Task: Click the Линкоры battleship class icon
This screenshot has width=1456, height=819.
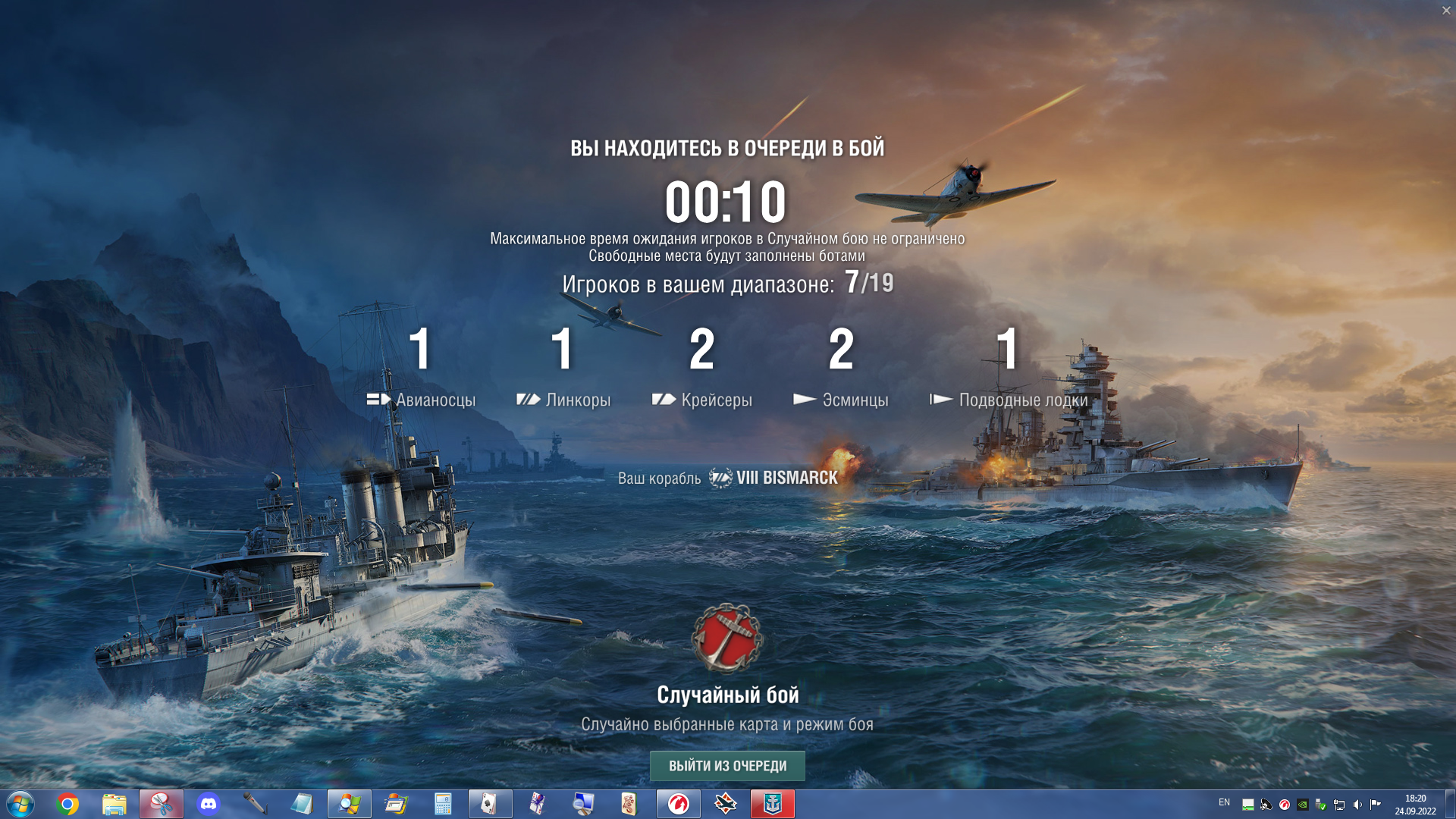Action: click(x=529, y=399)
